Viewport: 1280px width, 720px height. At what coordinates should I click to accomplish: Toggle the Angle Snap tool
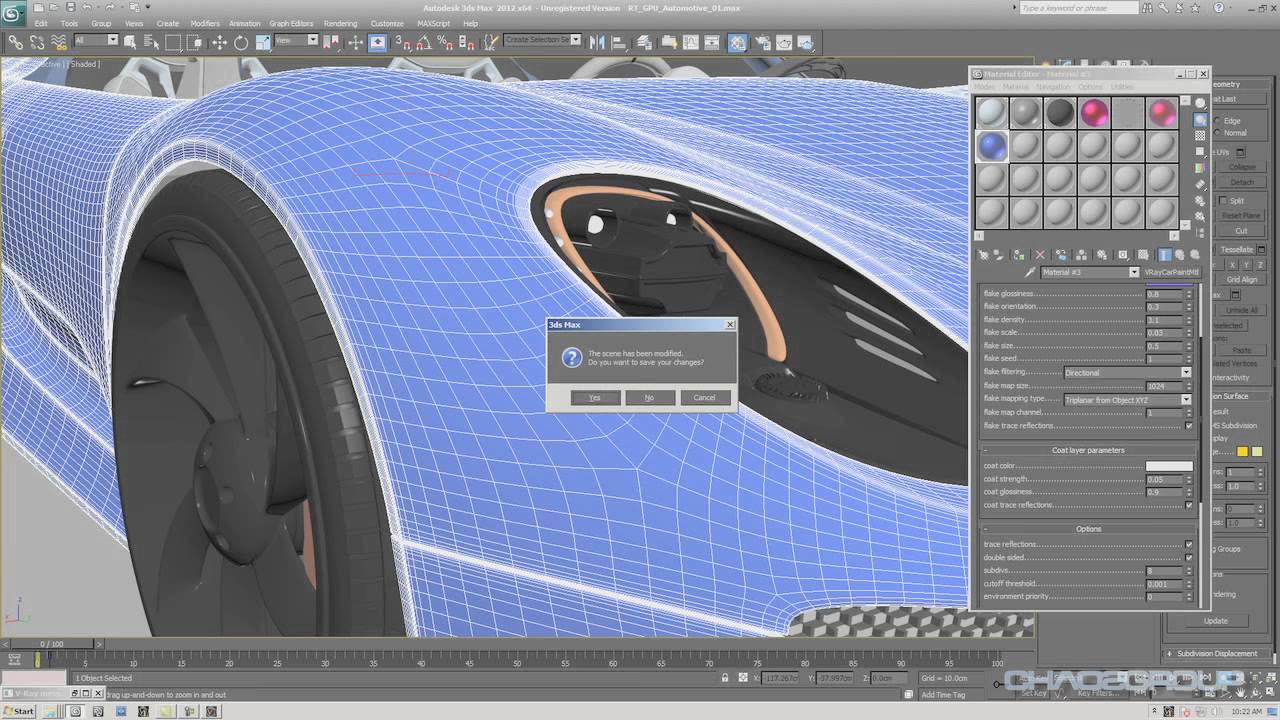[x=423, y=42]
